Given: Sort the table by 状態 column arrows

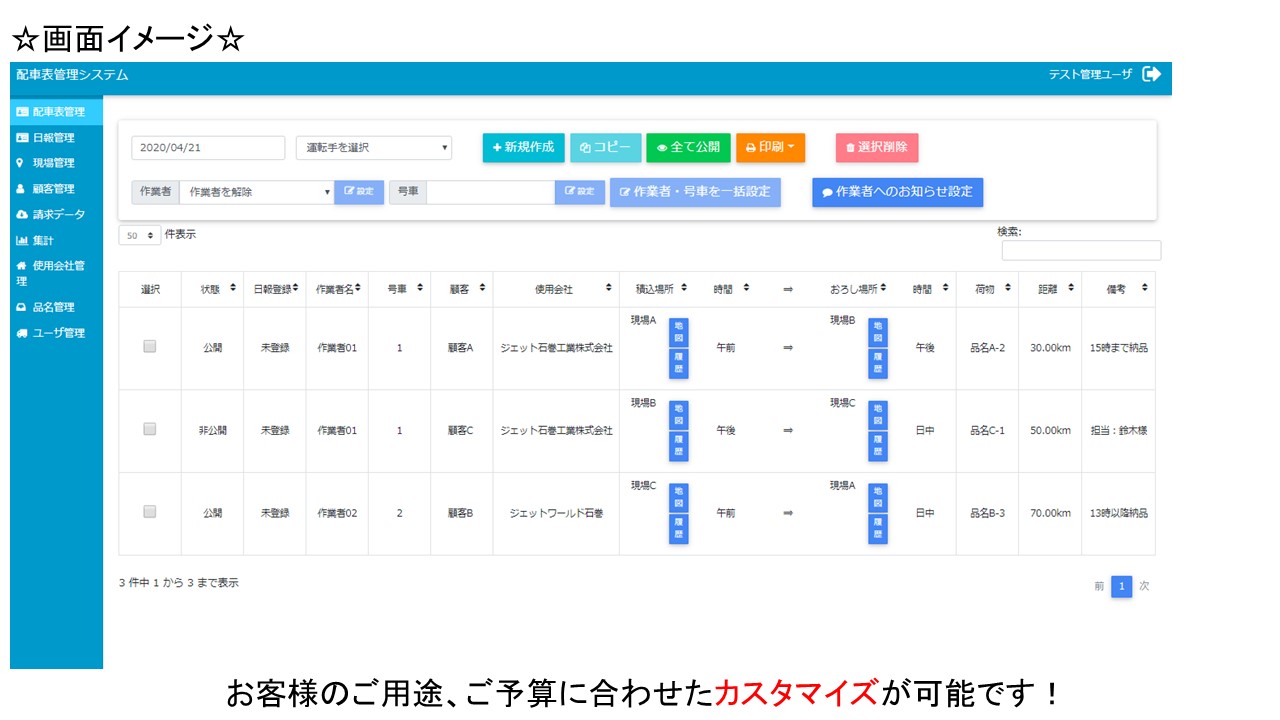Looking at the screenshot, I should pos(233,288).
